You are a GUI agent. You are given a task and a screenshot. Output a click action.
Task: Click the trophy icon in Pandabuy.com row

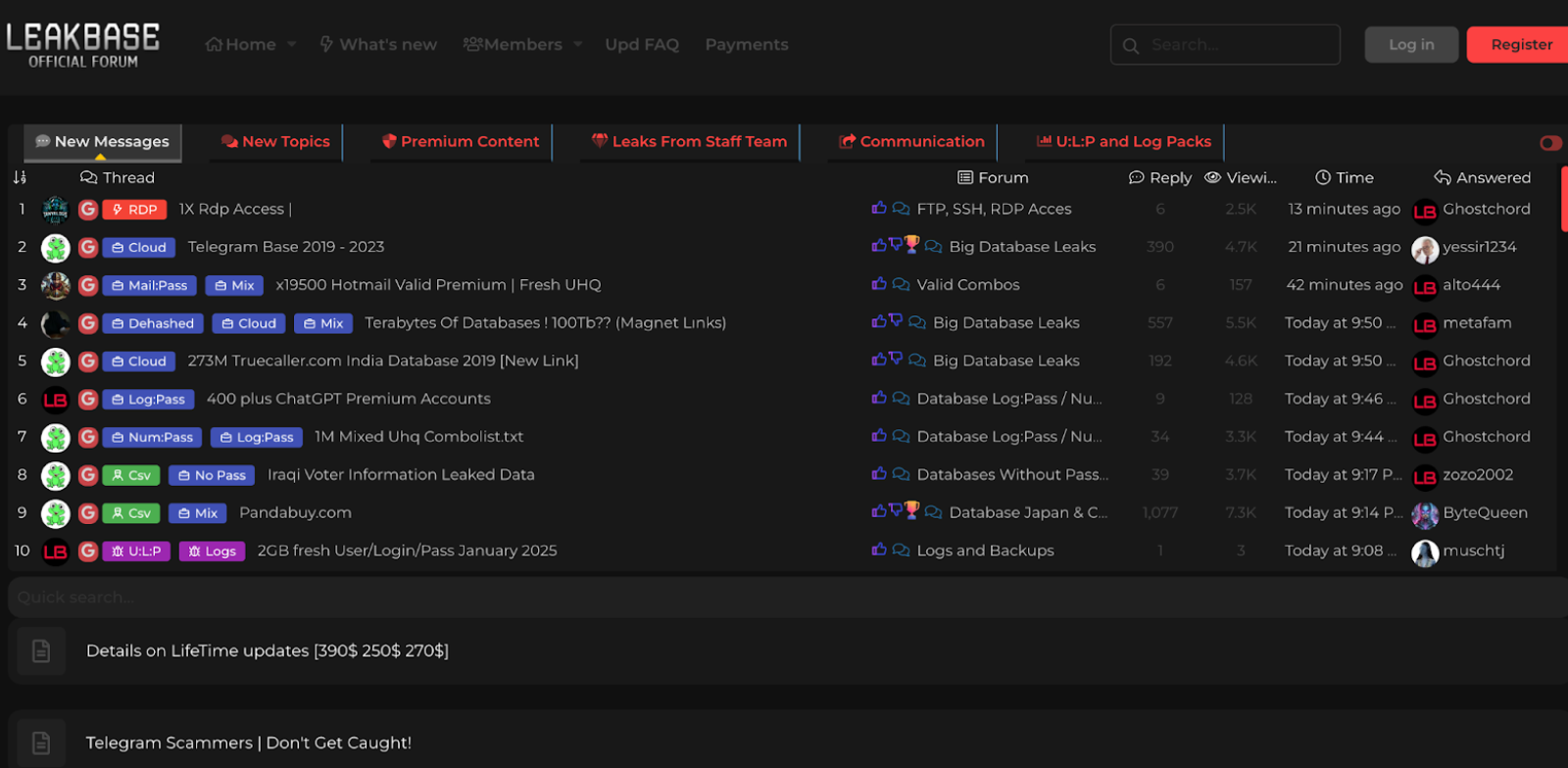[911, 510]
